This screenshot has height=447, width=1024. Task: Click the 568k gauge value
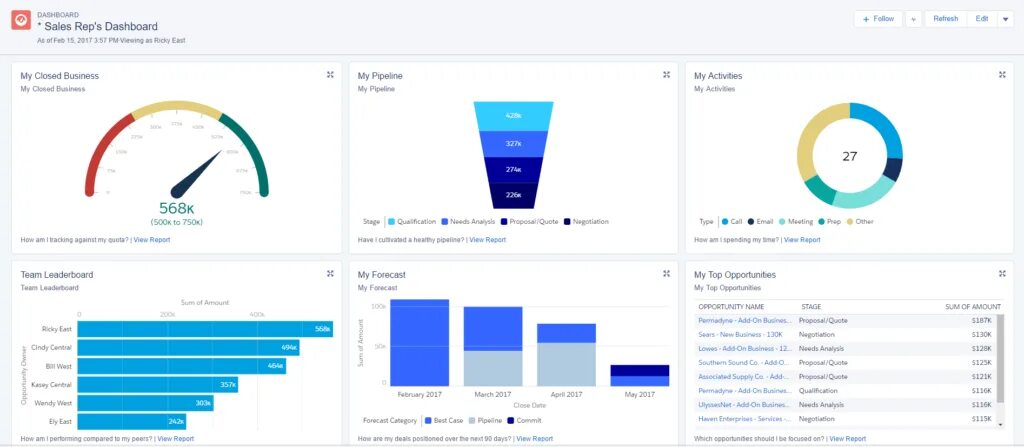pos(176,208)
